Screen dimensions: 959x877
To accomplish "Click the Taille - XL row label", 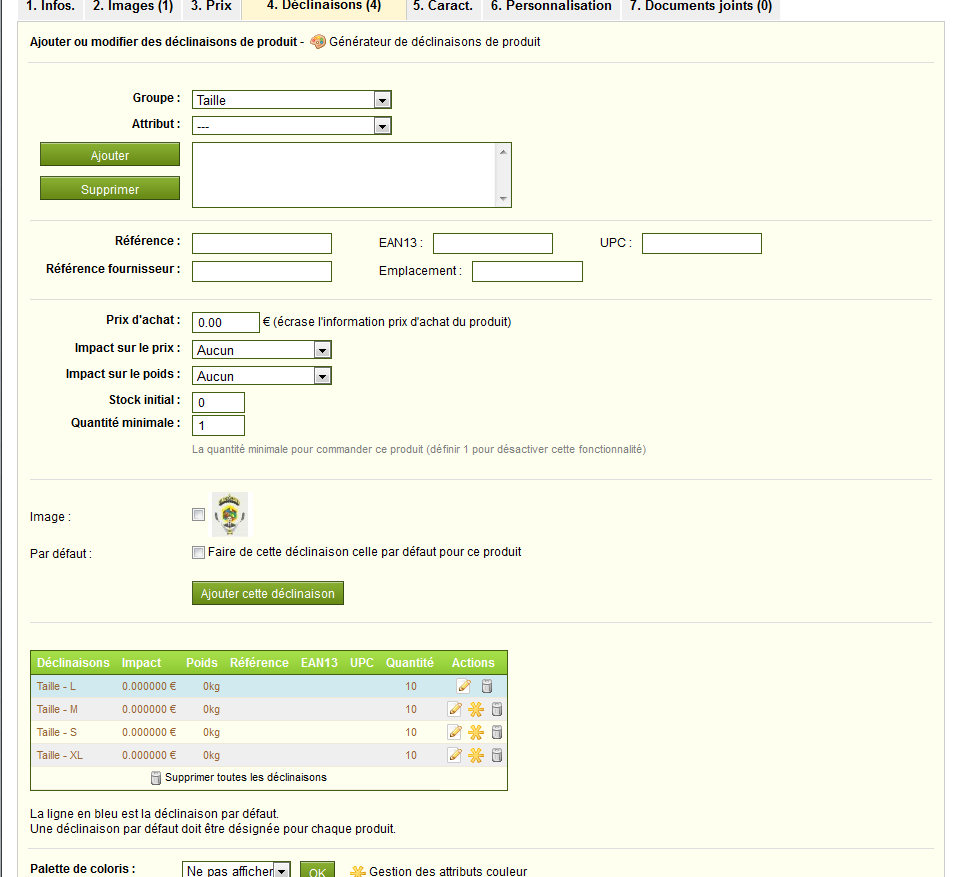I will click(x=60, y=755).
